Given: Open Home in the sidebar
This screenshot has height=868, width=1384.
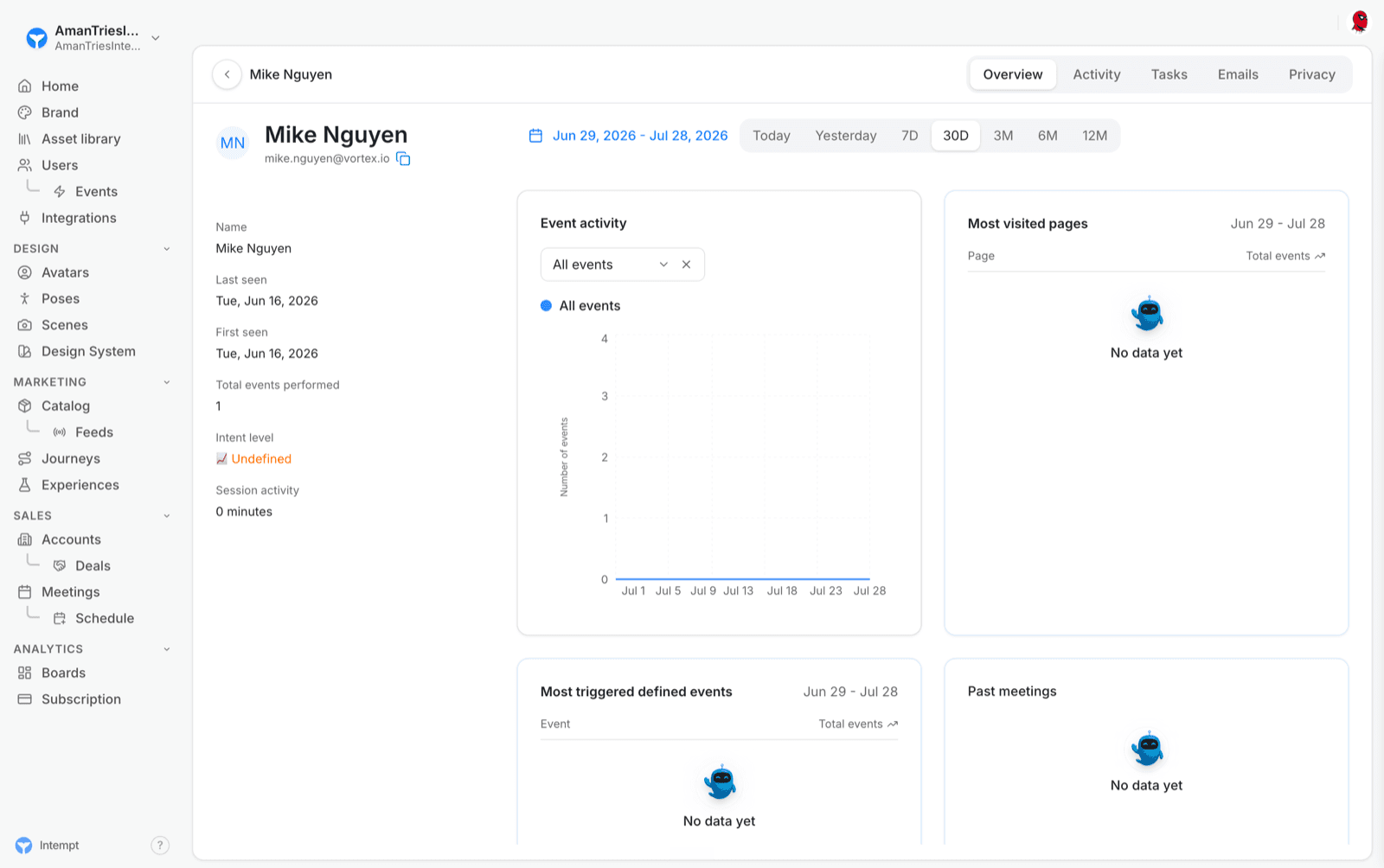Looking at the screenshot, I should 60,86.
